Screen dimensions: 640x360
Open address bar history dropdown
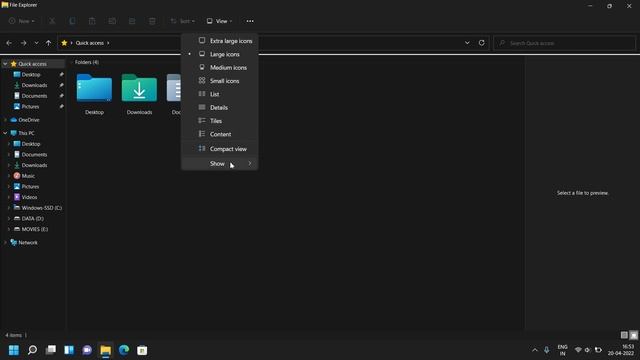coord(467,43)
